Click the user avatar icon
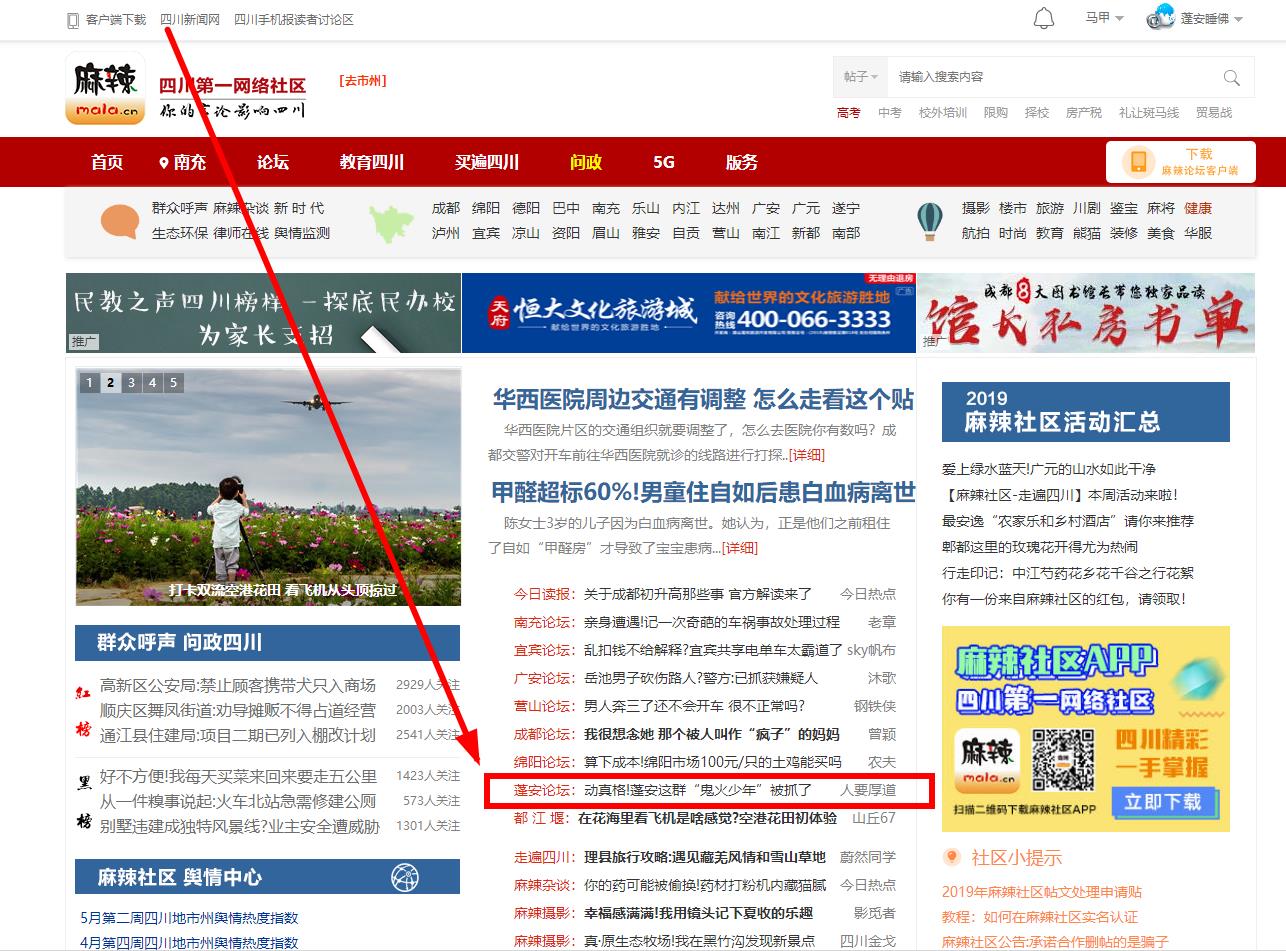 click(1160, 18)
